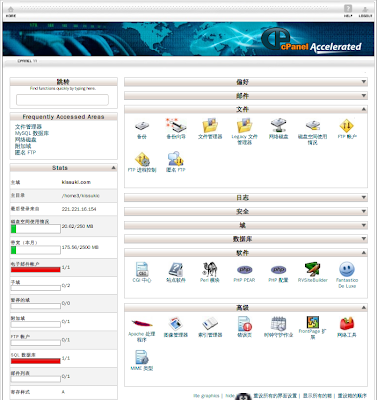Launch the RVSiteBuilder icon
This screenshot has width=377, height=400.
click(x=313, y=269)
